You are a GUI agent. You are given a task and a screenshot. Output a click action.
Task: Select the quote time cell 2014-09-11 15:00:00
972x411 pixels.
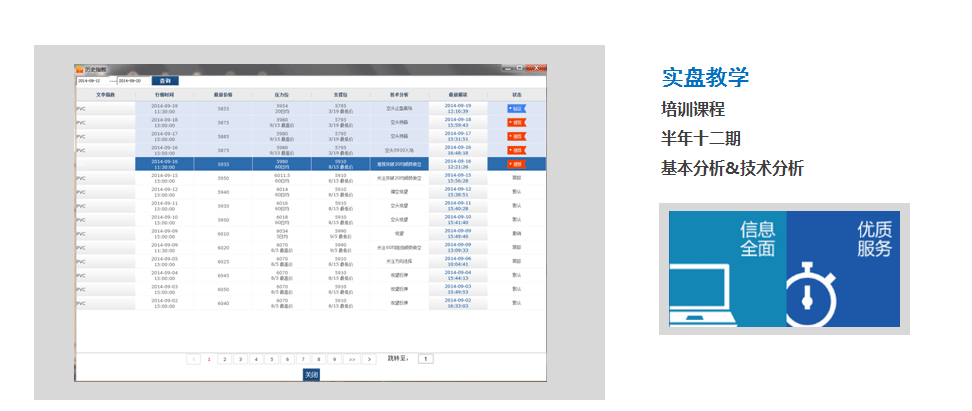point(164,206)
